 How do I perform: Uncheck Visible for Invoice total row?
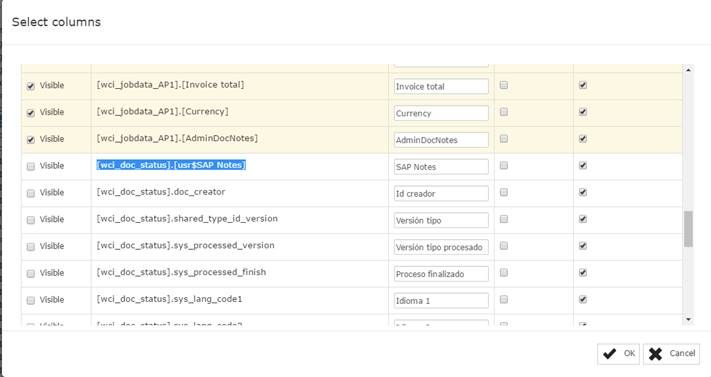pos(30,86)
